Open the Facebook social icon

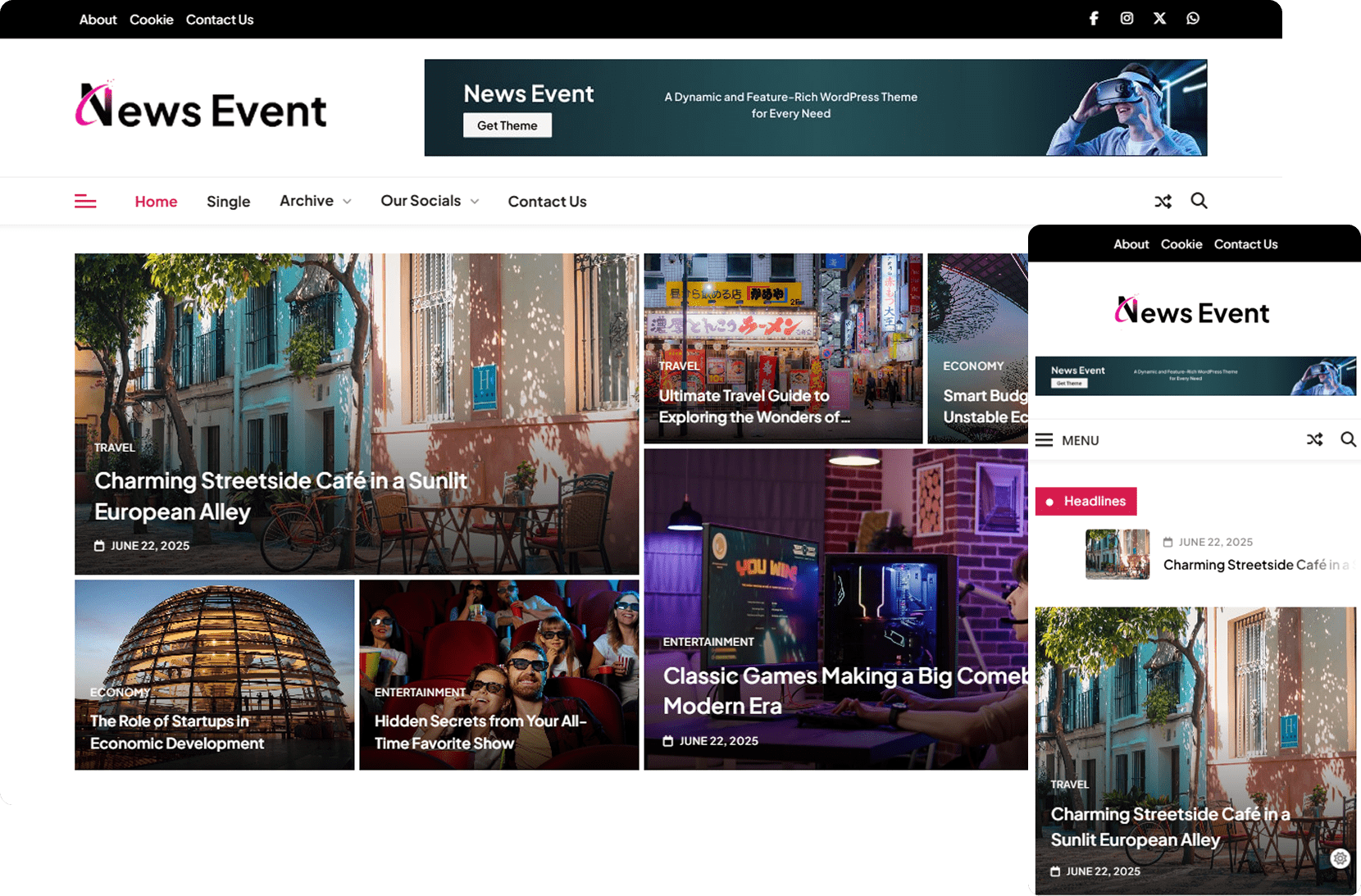tap(1094, 19)
